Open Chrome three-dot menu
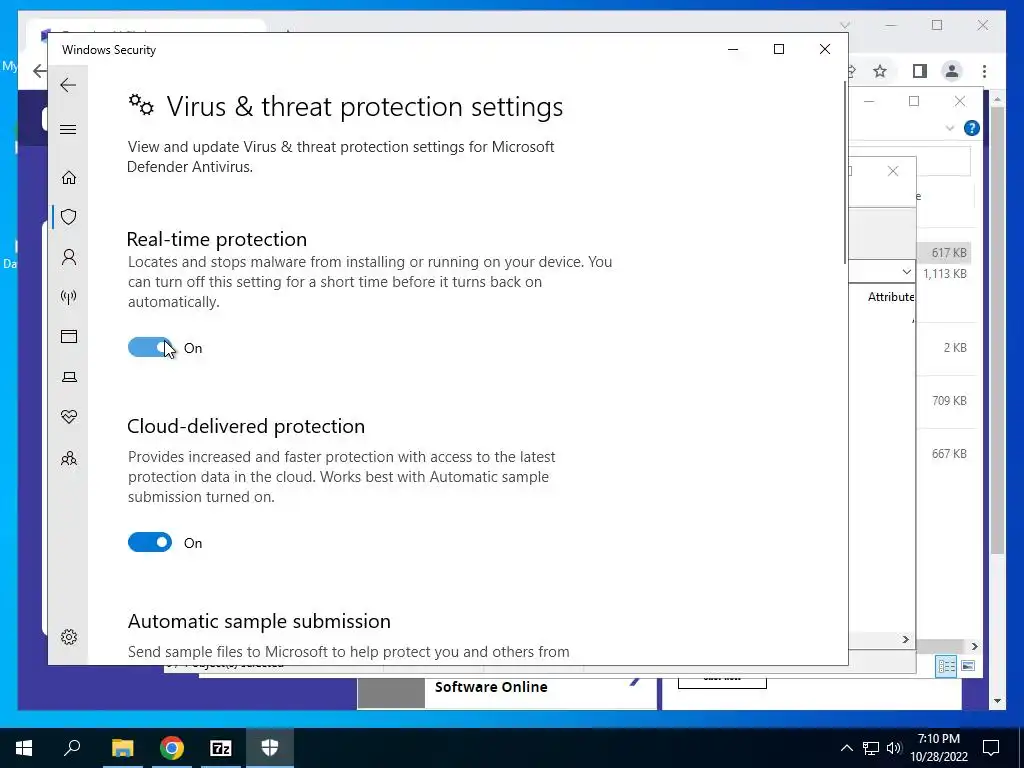1024x768 pixels. (984, 71)
